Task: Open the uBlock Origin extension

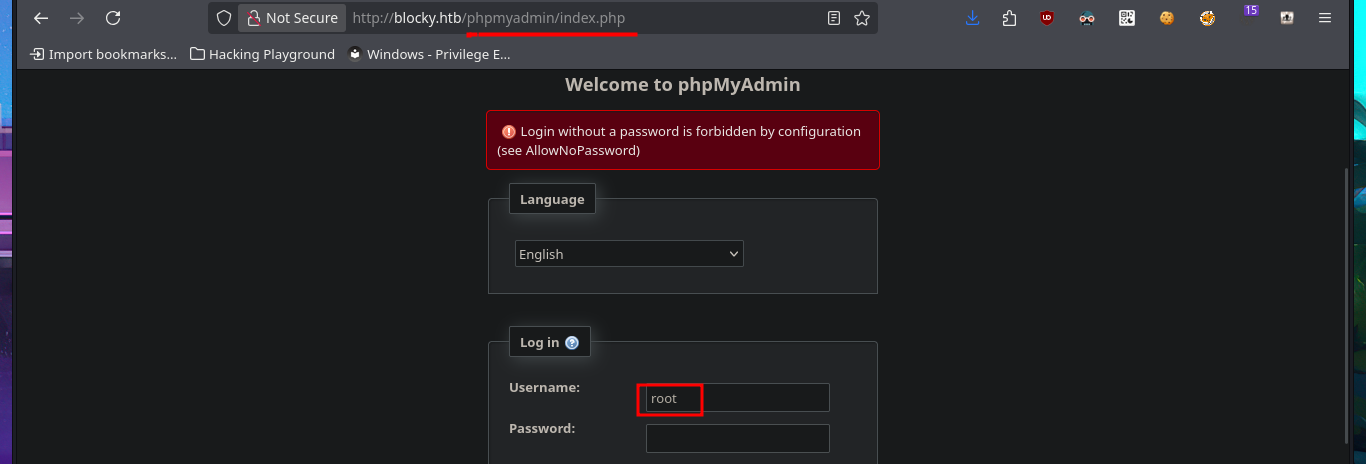Action: [1047, 18]
